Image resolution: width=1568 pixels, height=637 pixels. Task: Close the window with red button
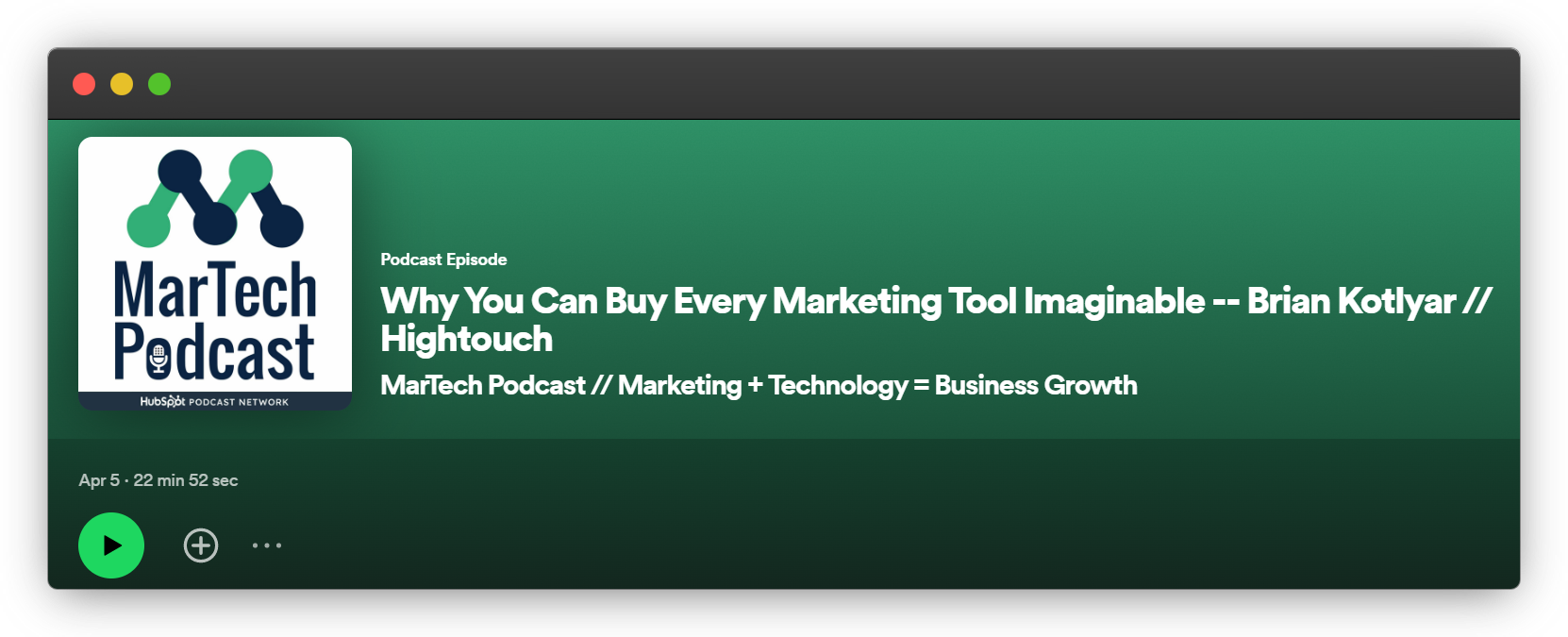click(84, 84)
